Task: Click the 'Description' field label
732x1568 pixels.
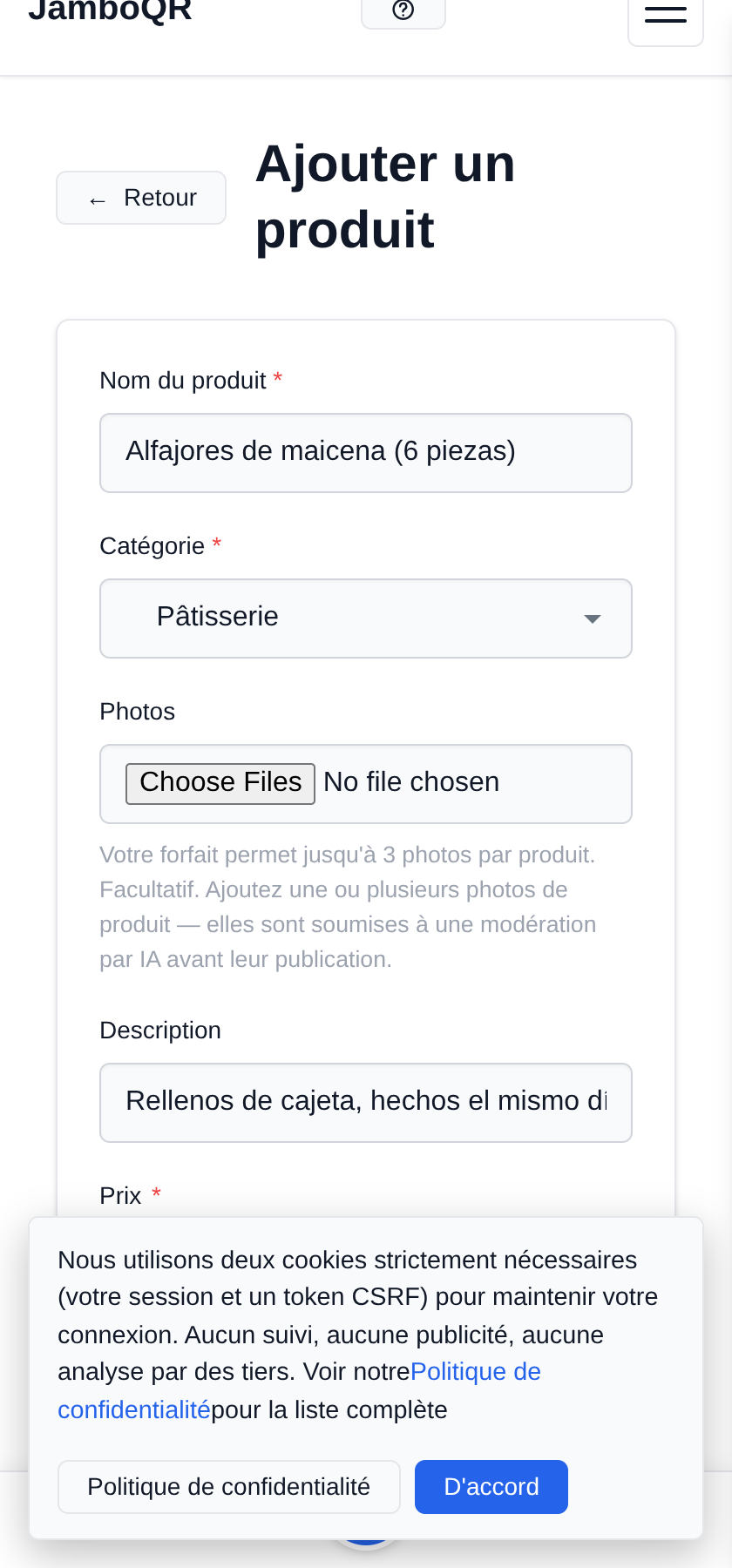Action: tap(160, 1031)
